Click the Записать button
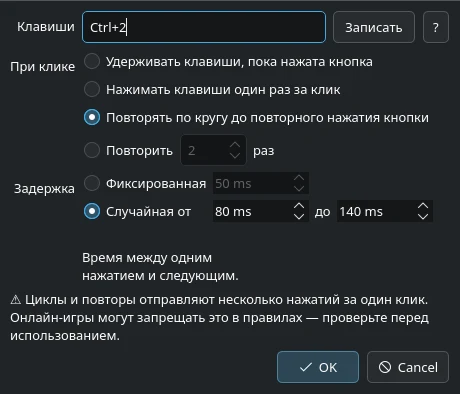 pos(374,27)
